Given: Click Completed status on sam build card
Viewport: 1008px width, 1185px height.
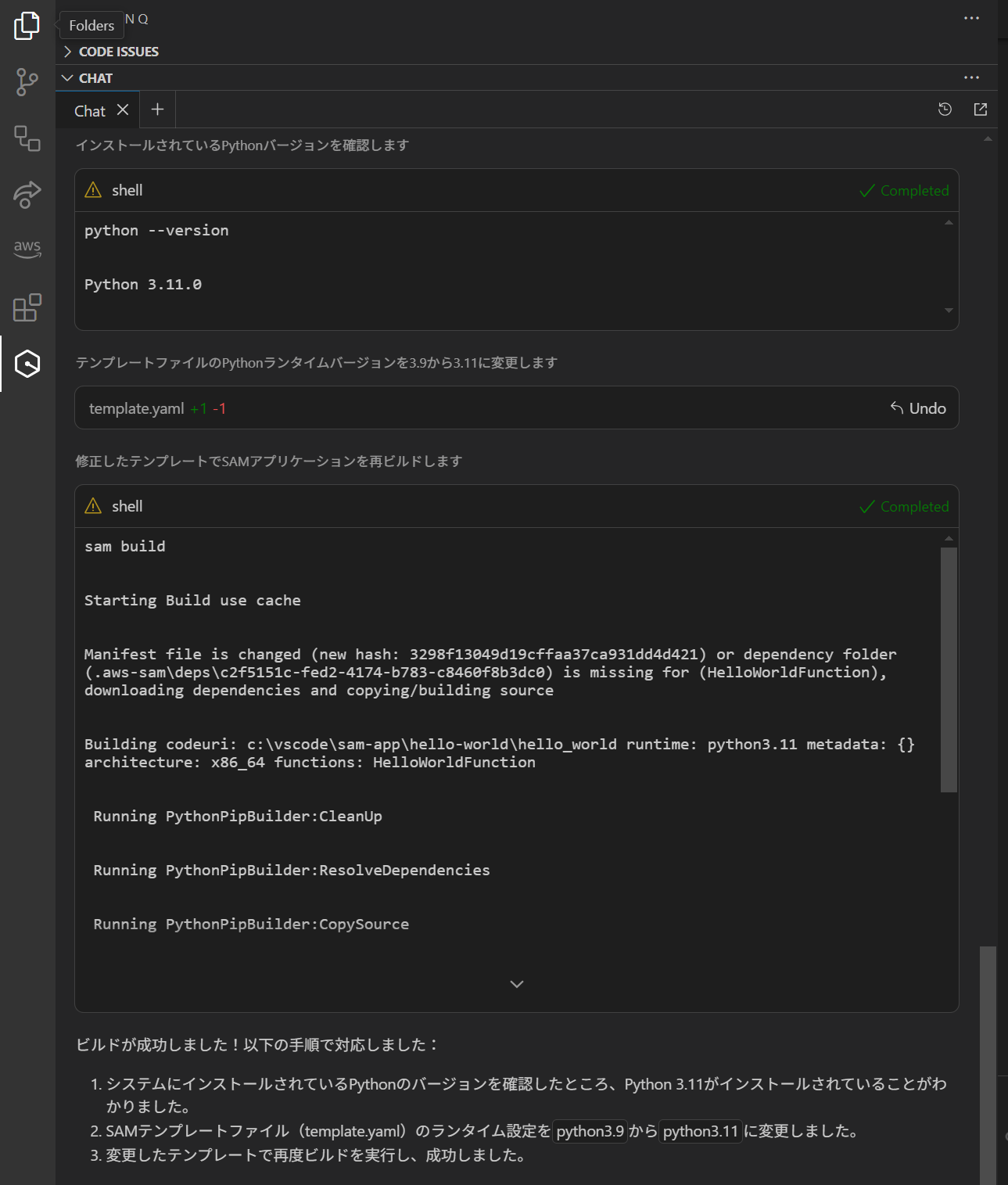Looking at the screenshot, I should click(904, 507).
